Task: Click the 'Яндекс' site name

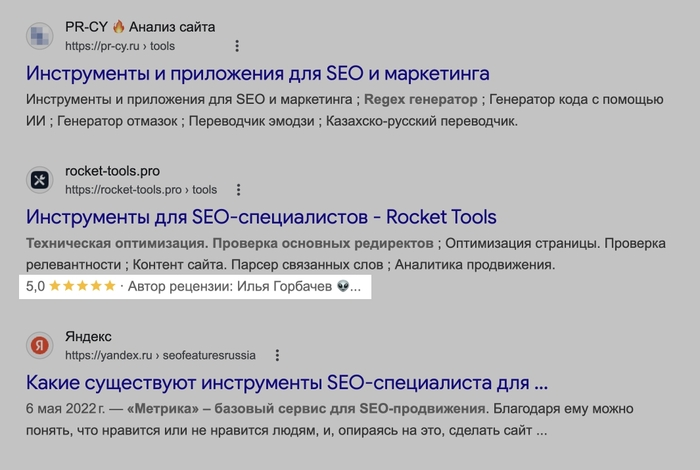Action: [88, 337]
